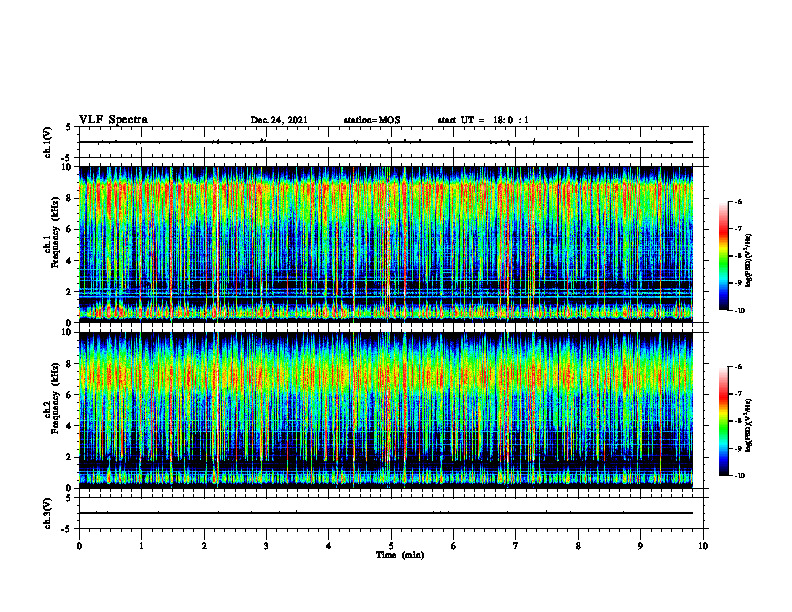Click the "10" tick on the time axis
Viewport: 792px width, 612px height.
703,546
